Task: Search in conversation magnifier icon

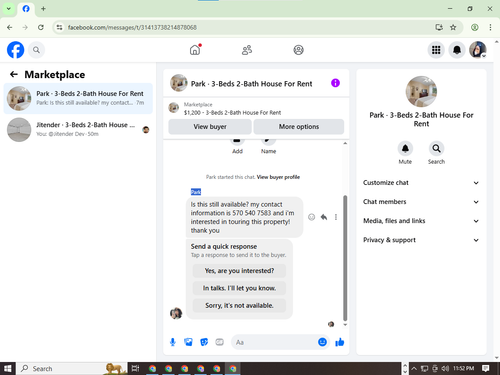Action: pos(436,149)
